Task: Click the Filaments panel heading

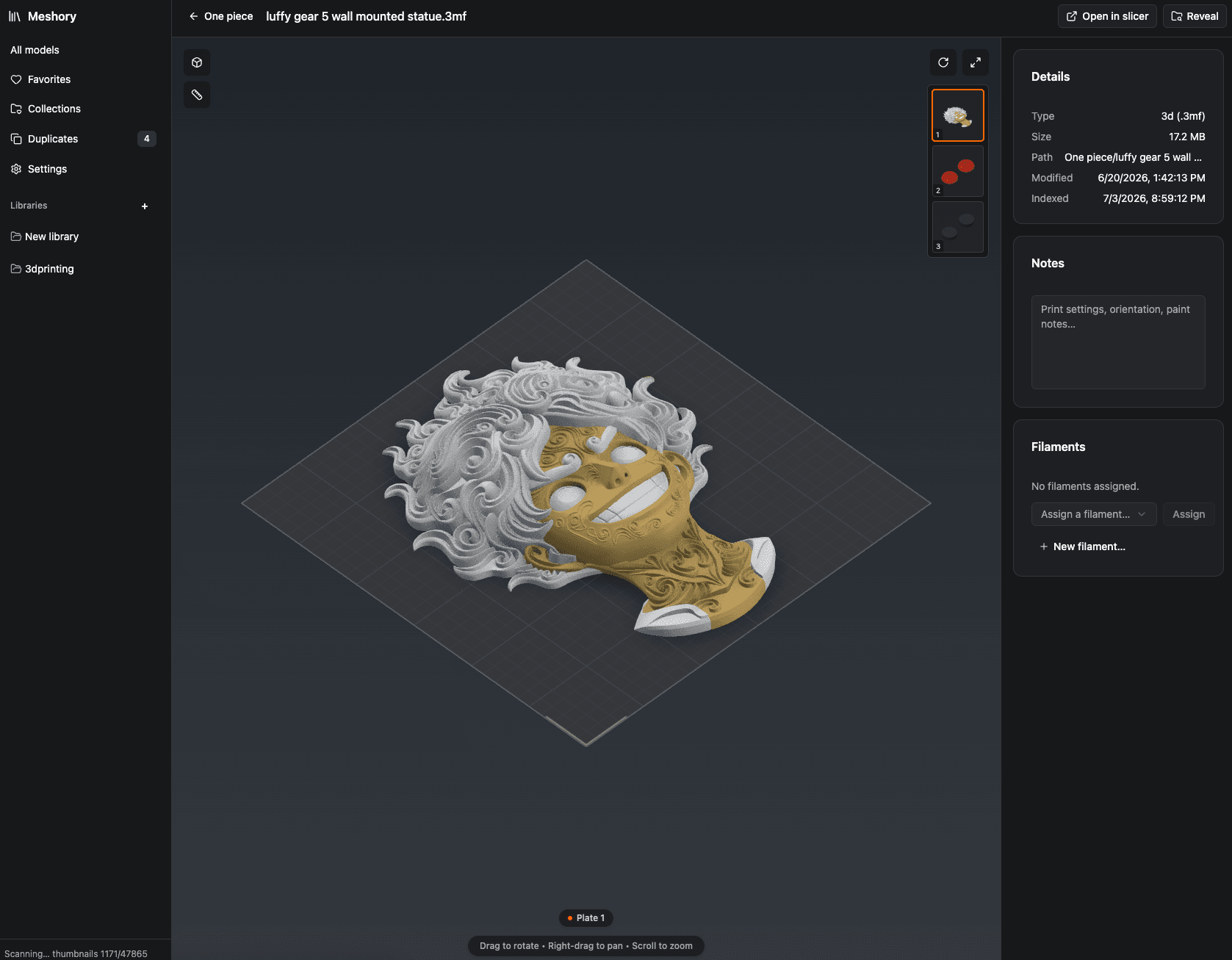Action: (1058, 447)
